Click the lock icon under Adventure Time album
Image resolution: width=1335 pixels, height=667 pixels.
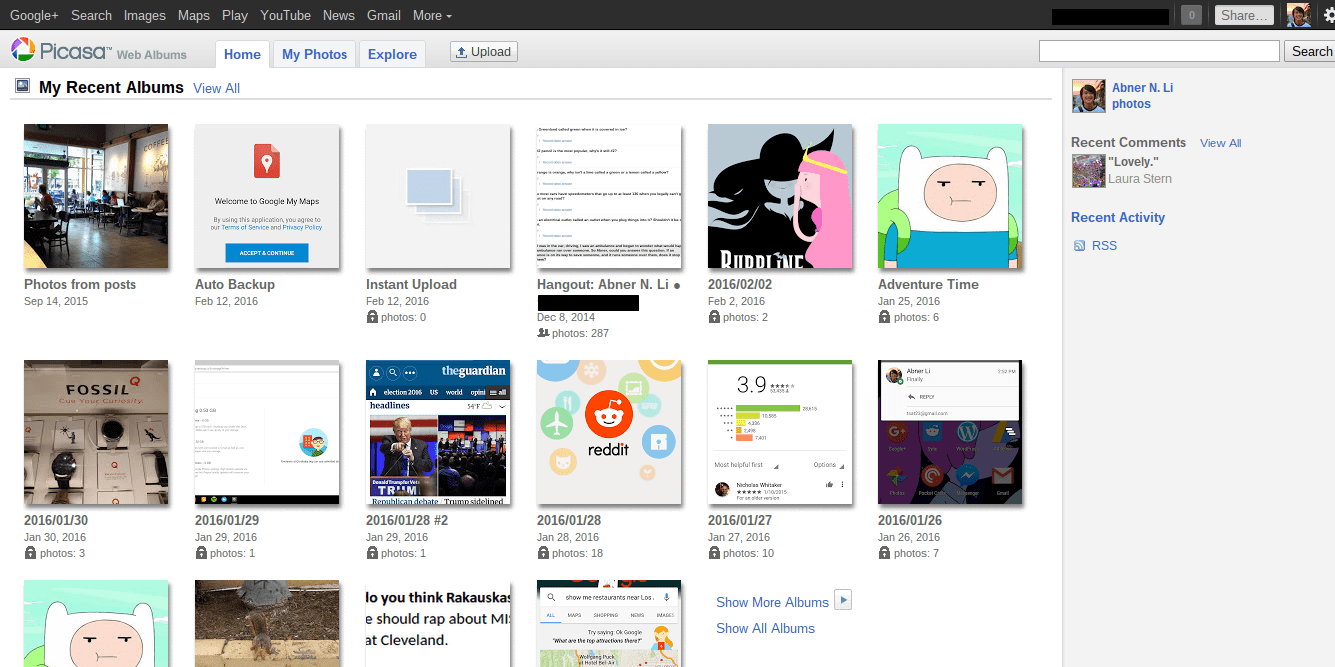[x=884, y=317]
